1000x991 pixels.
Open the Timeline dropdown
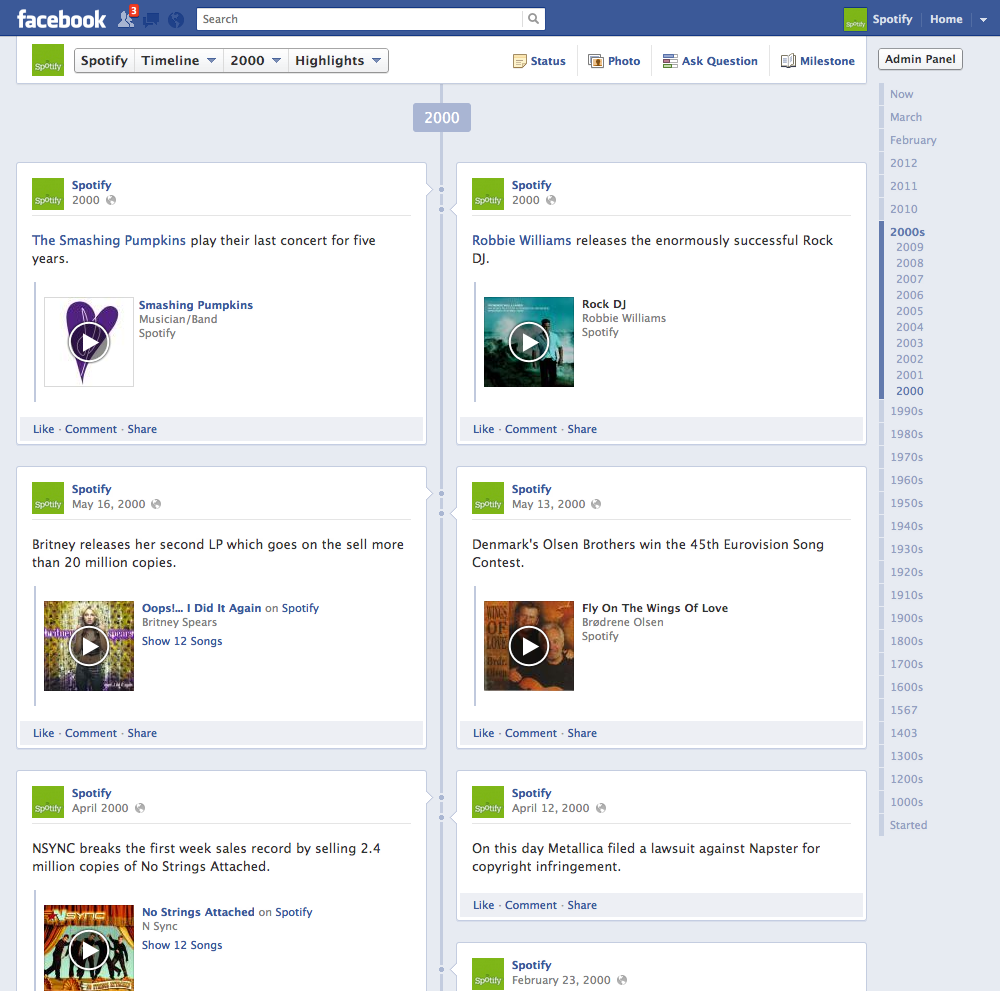(x=179, y=61)
